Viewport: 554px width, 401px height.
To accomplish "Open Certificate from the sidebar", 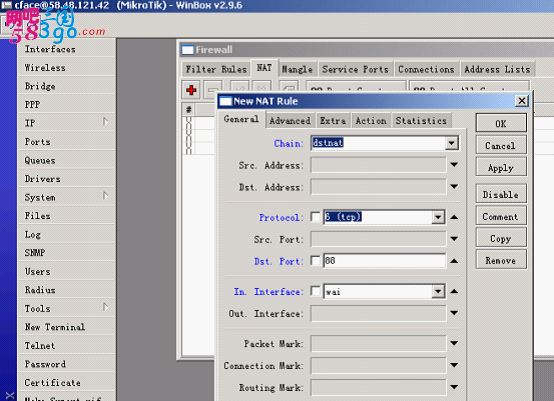I will click(66, 383).
